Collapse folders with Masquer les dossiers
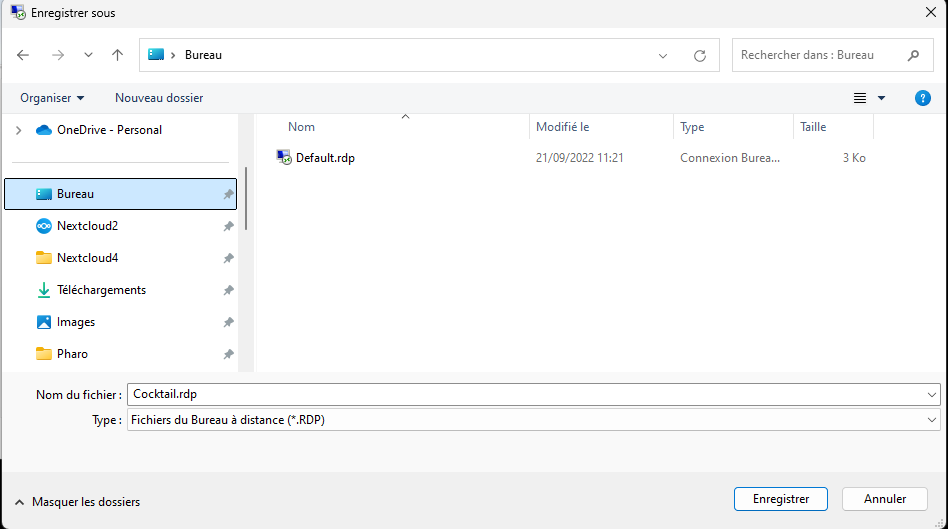This screenshot has height=529, width=948. pos(77,502)
